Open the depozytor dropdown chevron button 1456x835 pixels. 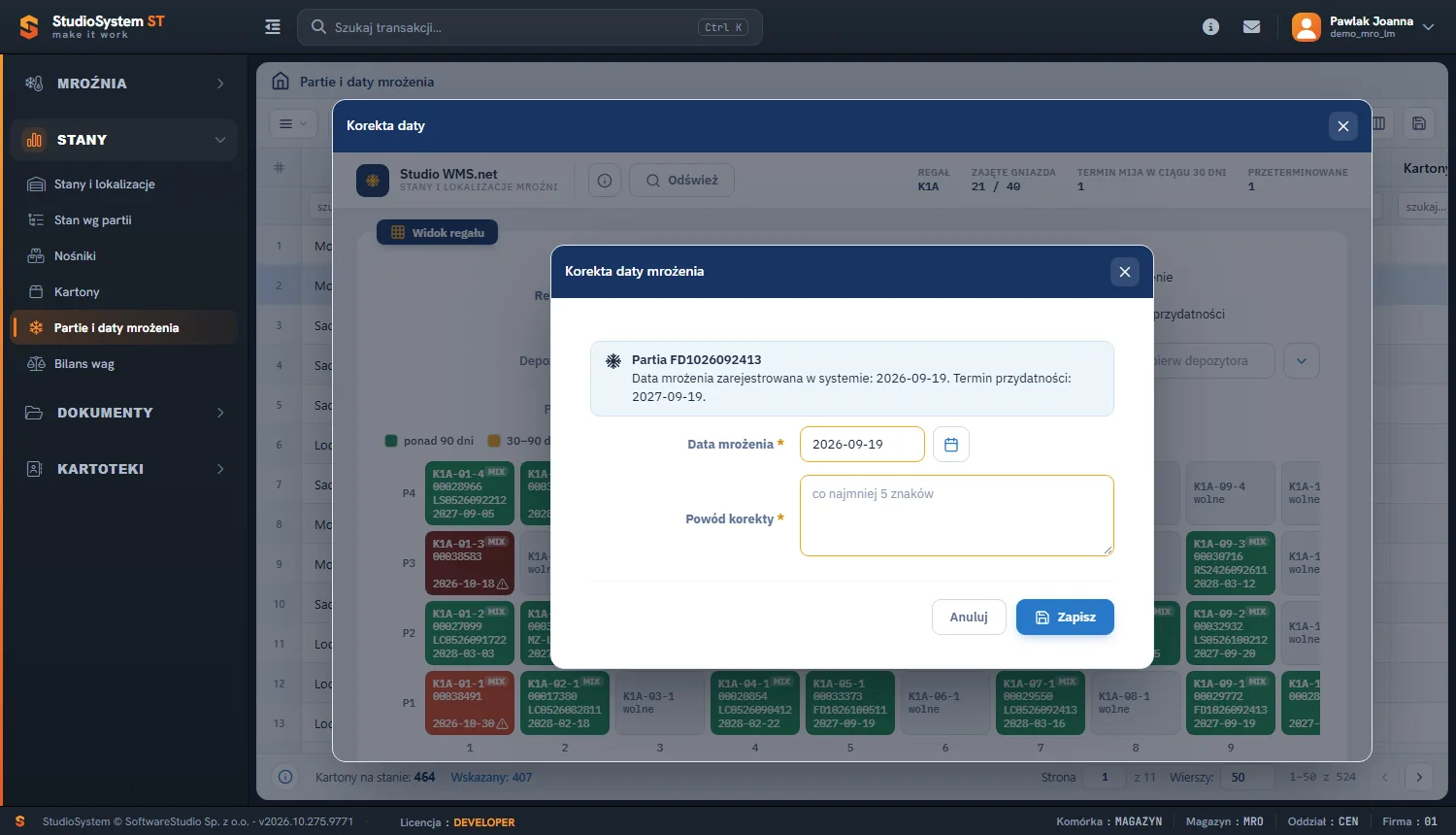coord(1302,361)
